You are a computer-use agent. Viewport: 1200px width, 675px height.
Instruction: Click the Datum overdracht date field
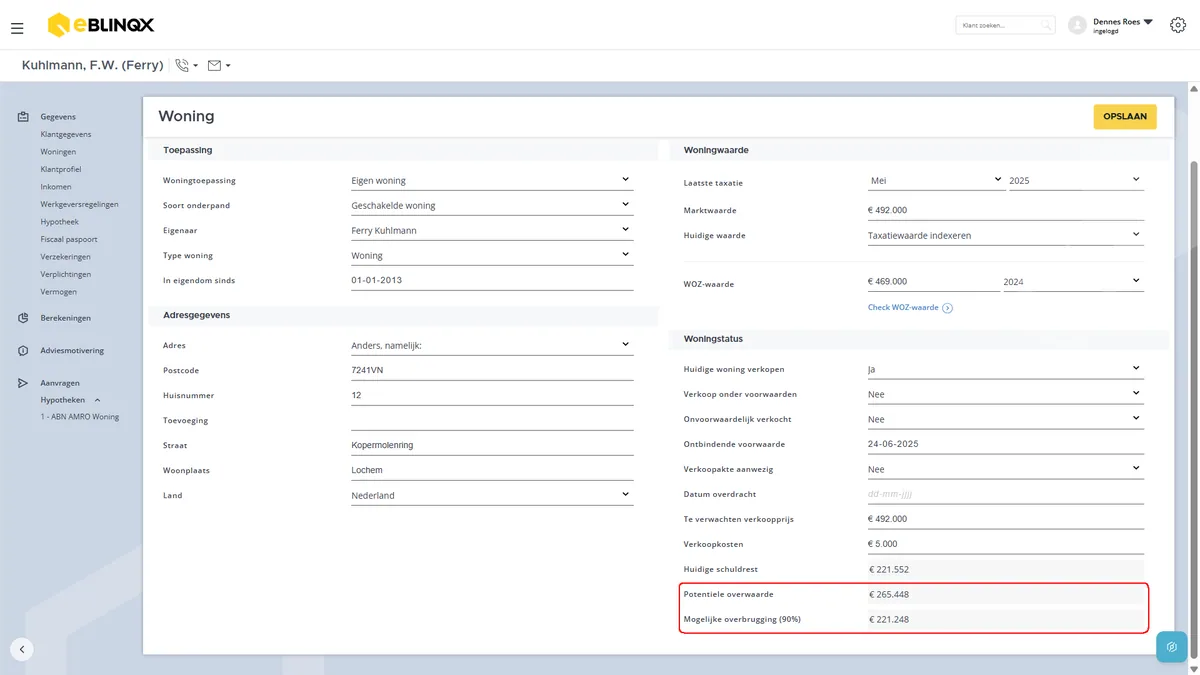pyautogui.click(x=1005, y=494)
